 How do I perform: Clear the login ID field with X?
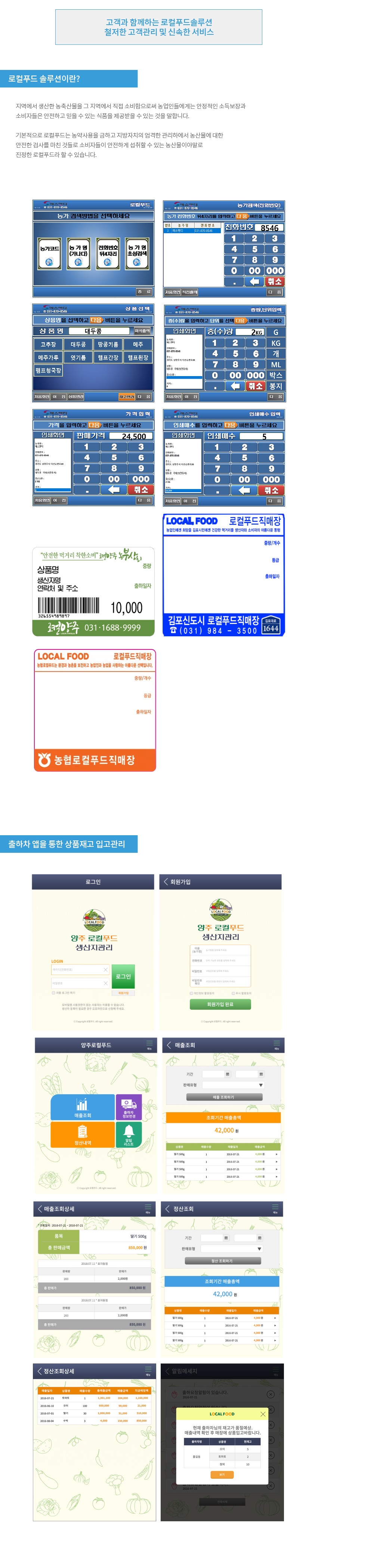(x=105, y=970)
